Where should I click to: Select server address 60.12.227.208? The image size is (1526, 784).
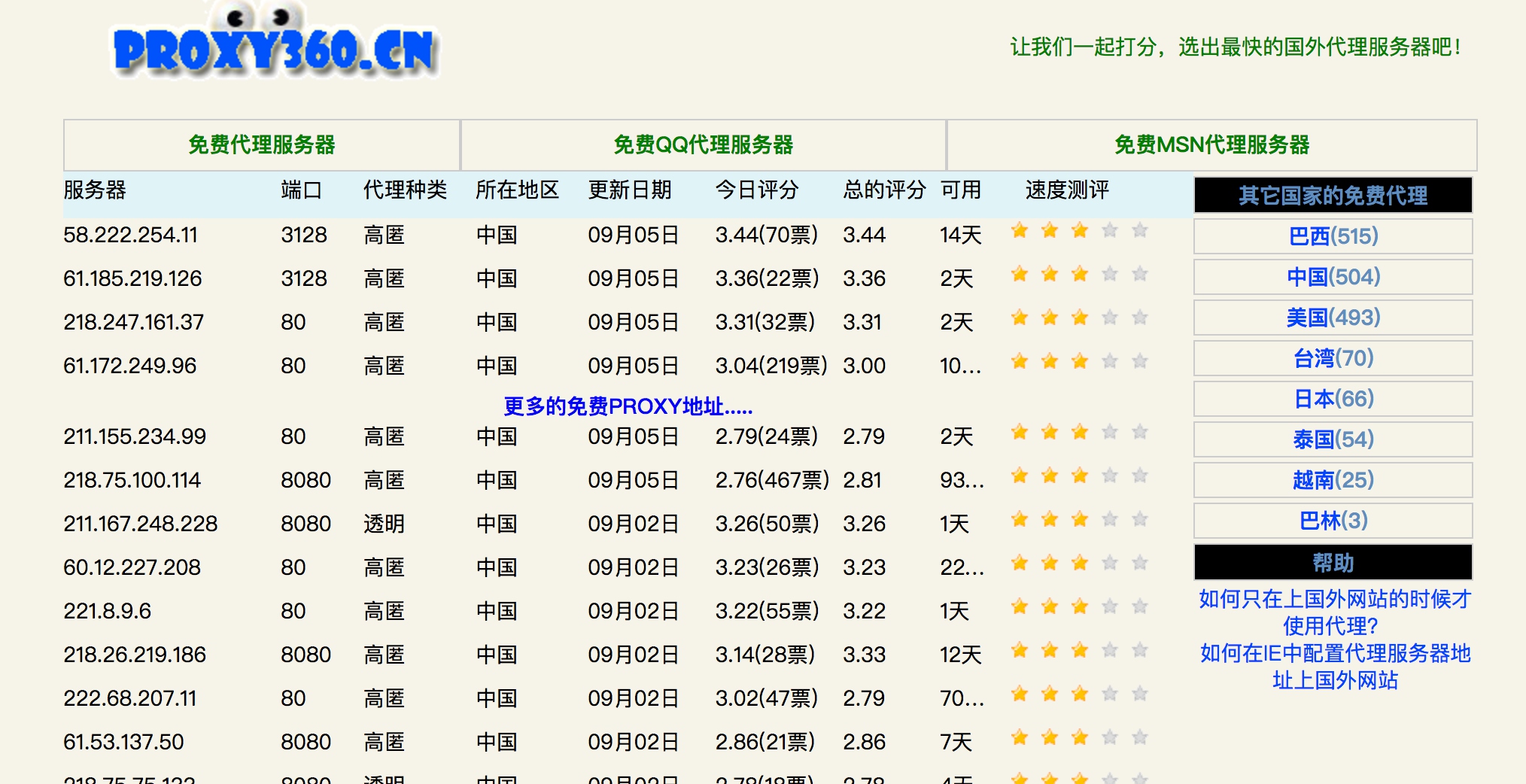132,567
